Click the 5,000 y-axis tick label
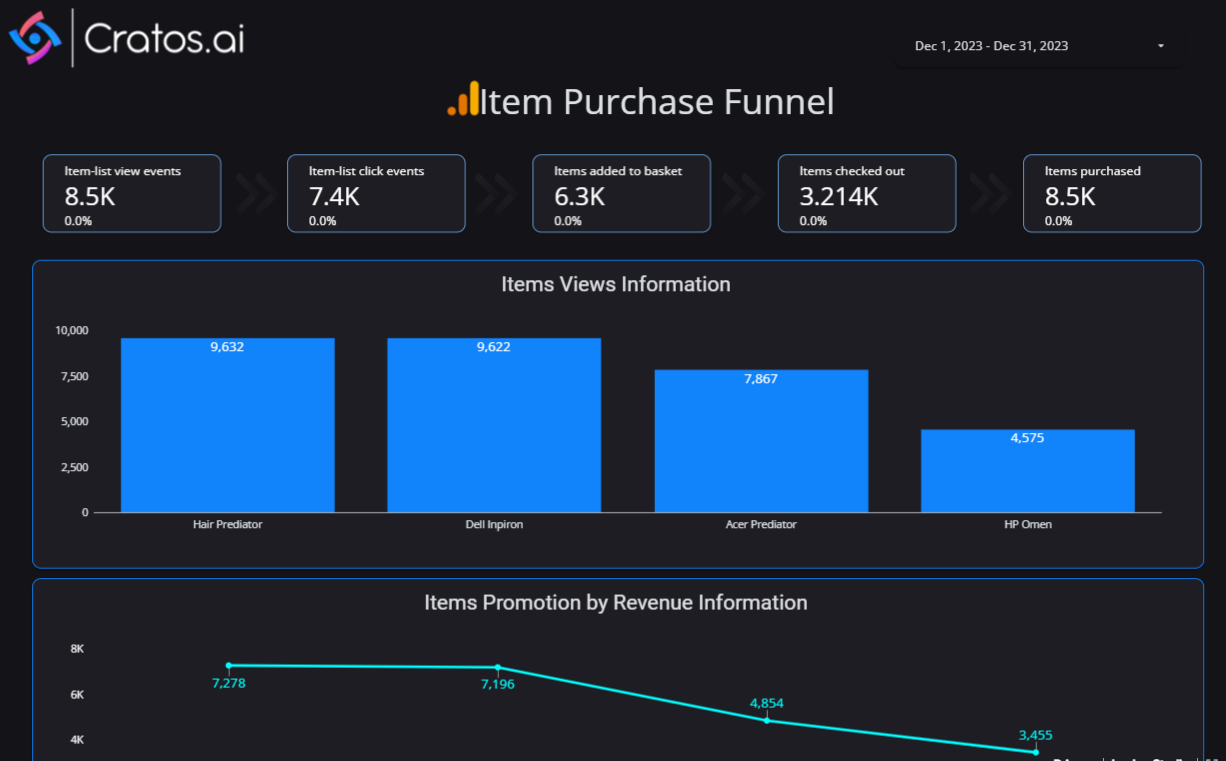1226x761 pixels. click(75, 422)
